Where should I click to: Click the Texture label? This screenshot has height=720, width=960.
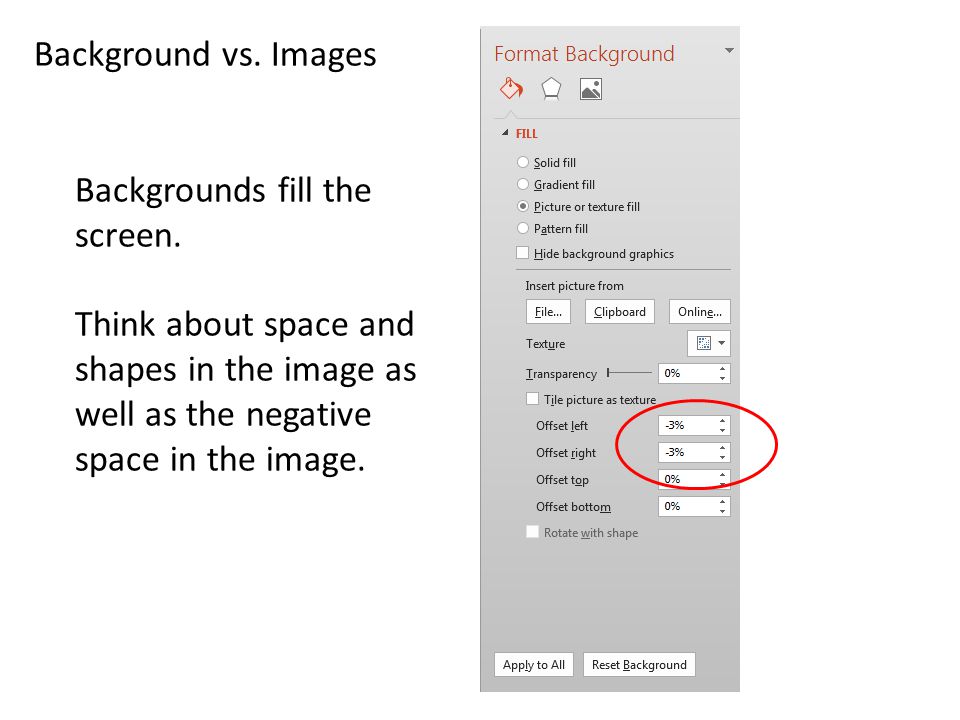545,343
